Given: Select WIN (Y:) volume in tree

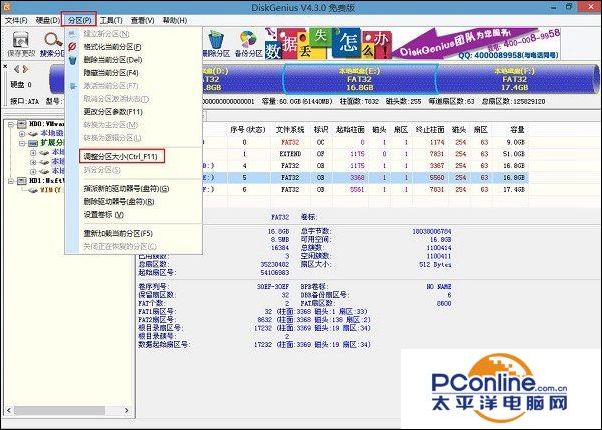Looking at the screenshot, I should pos(51,190).
